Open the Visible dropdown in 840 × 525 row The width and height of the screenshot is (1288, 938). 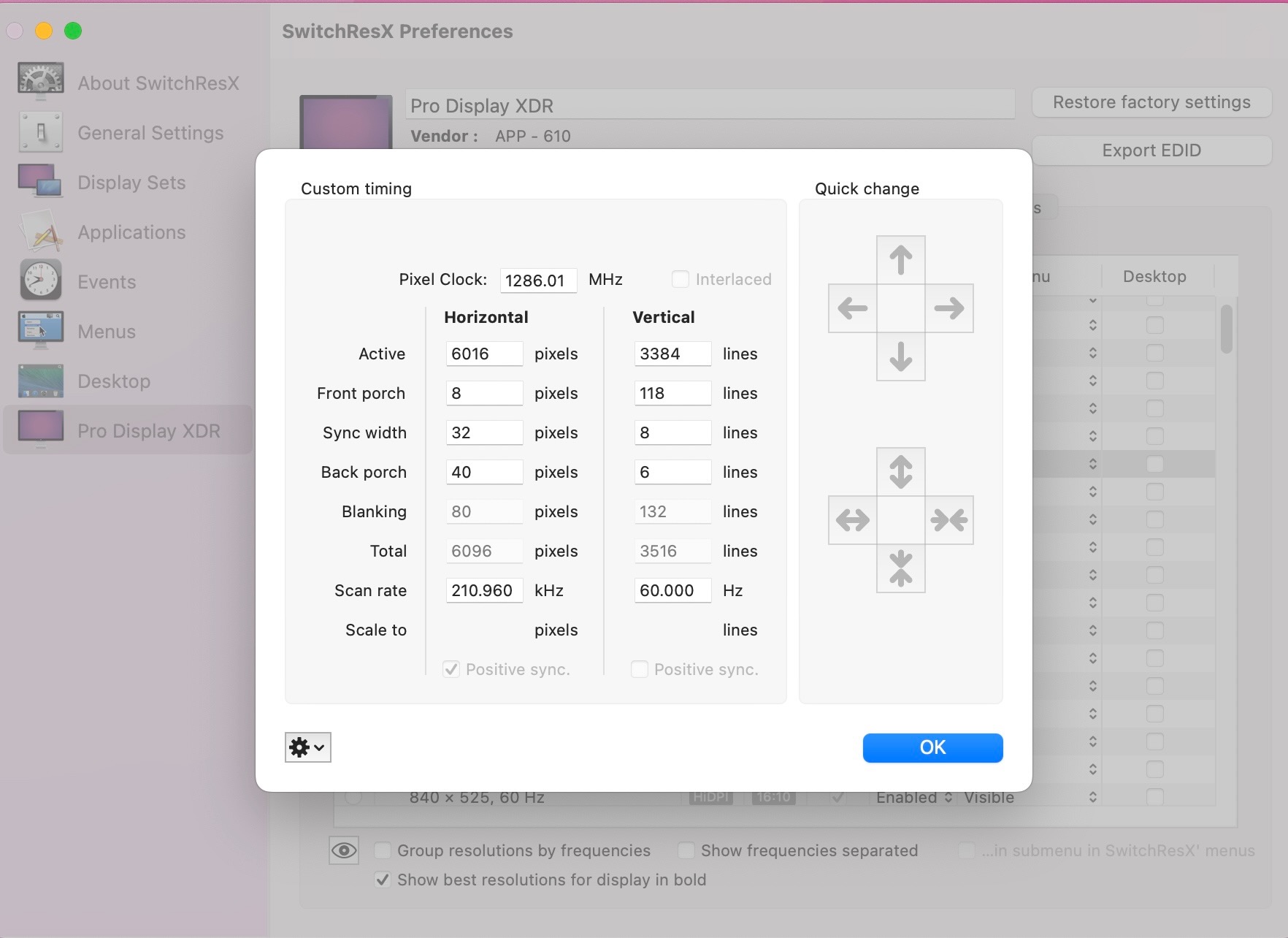click(1030, 797)
